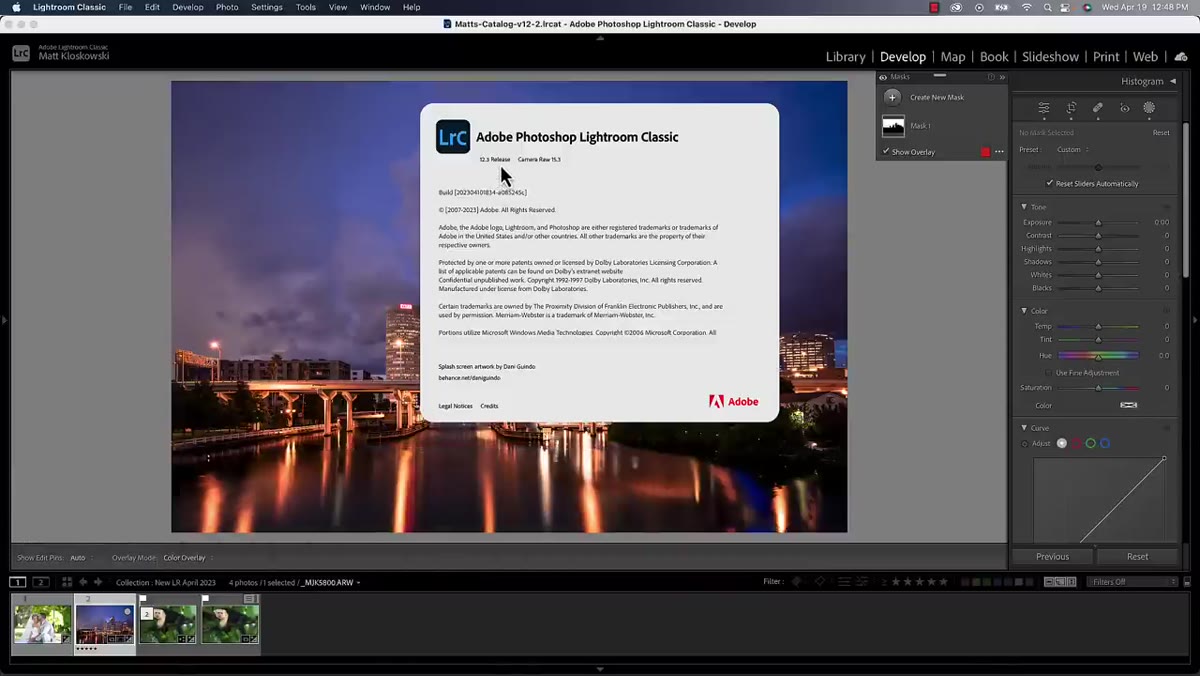Open the three-dot overlay options menu
The image size is (1200, 676).
(x=999, y=152)
